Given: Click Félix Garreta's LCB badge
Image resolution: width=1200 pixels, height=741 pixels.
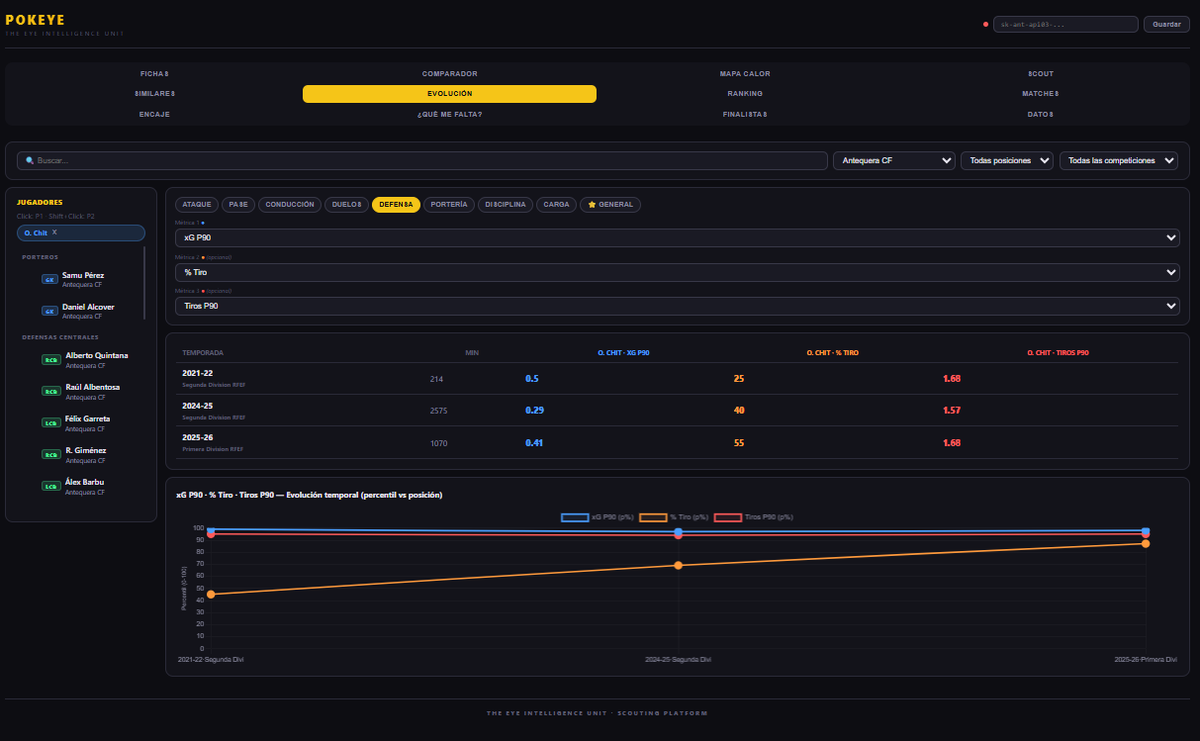Looking at the screenshot, I should [x=50, y=423].
